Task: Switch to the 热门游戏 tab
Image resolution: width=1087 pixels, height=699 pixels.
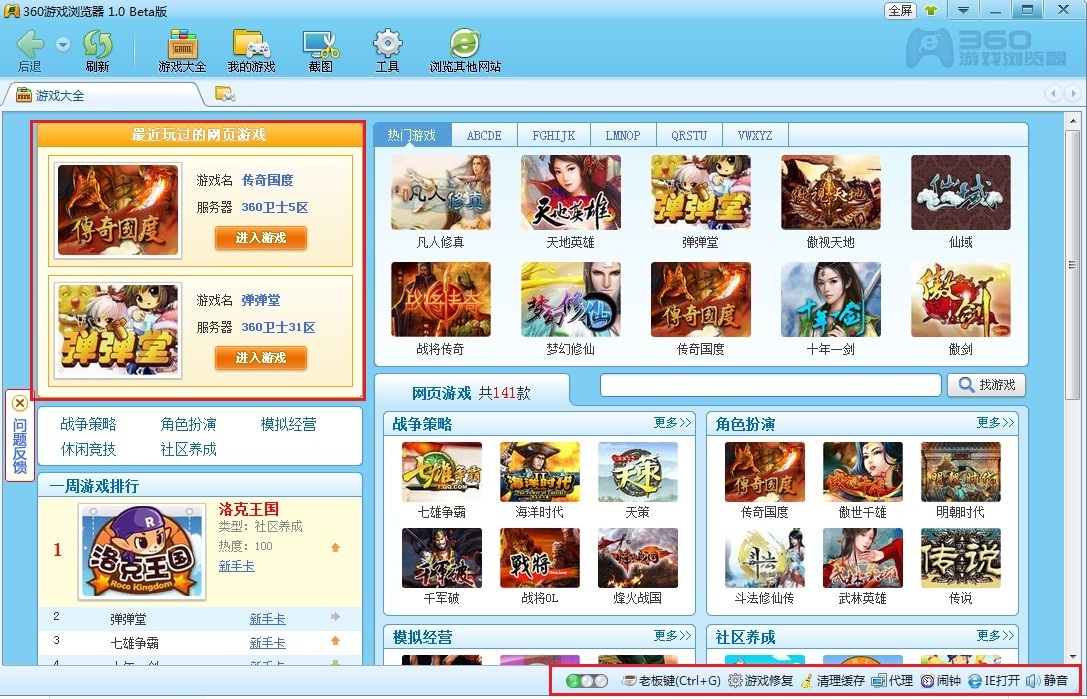Action: pos(412,135)
